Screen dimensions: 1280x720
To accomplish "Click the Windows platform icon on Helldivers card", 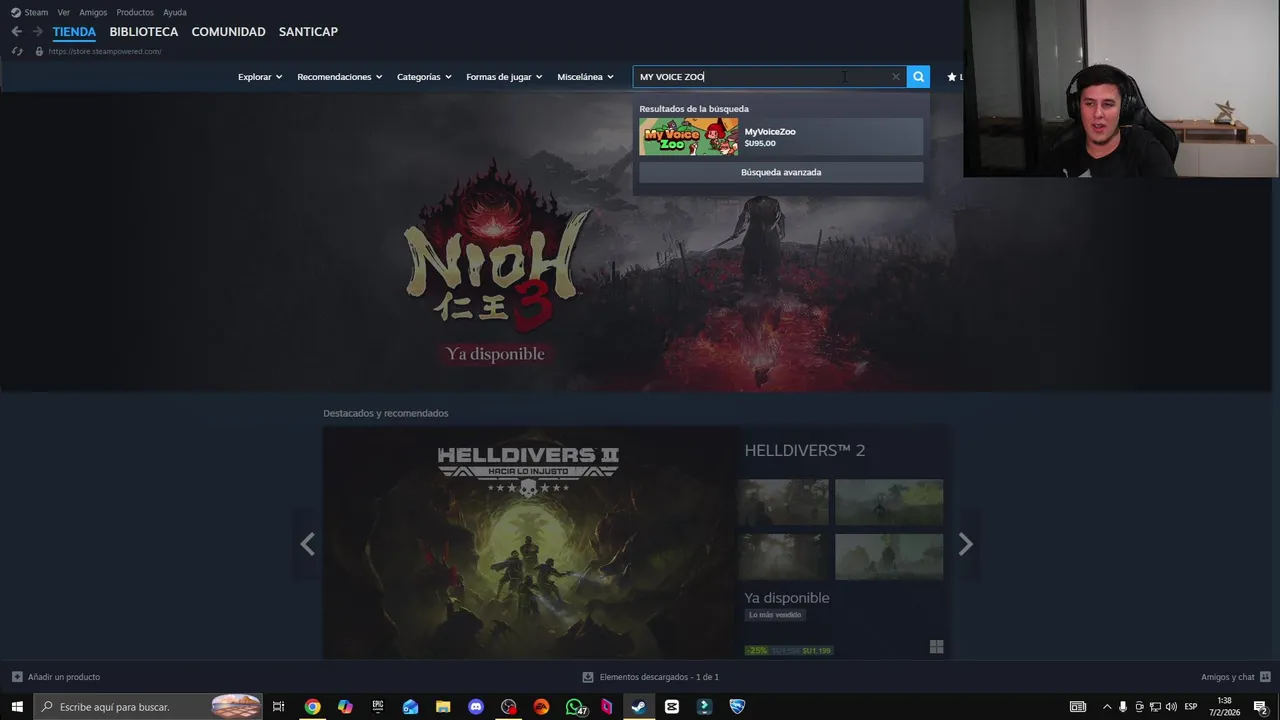I will click(x=936, y=647).
